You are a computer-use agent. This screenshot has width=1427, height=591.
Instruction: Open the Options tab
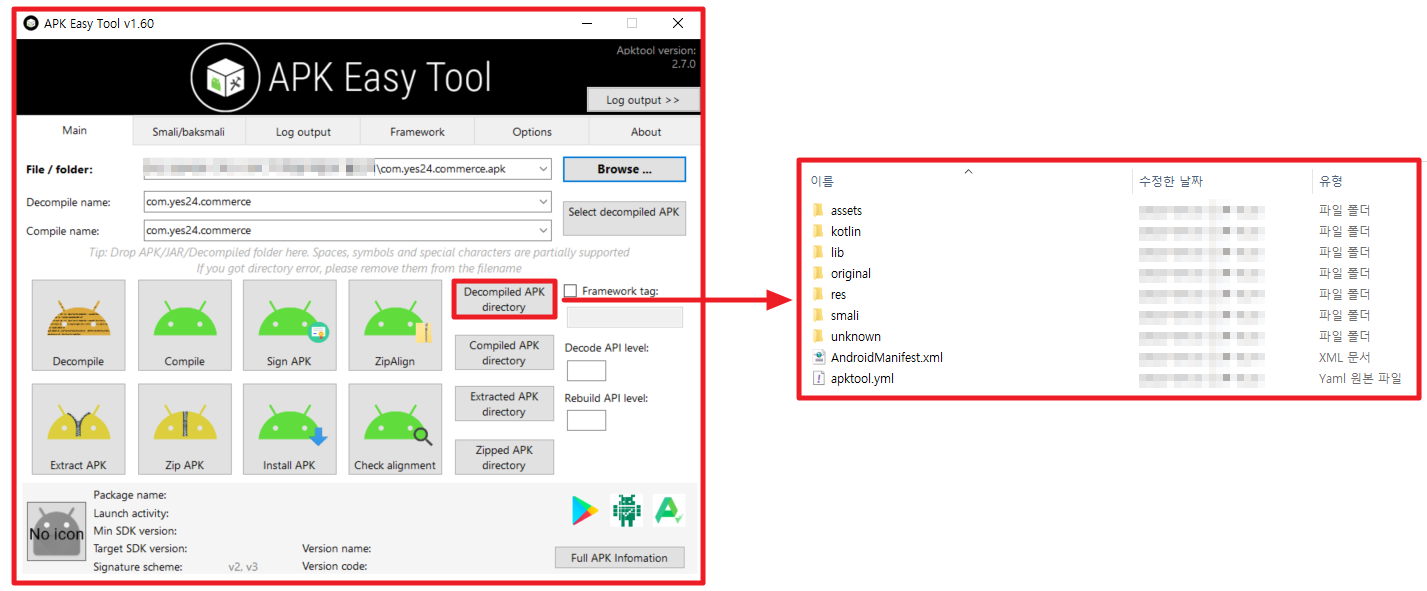(532, 131)
